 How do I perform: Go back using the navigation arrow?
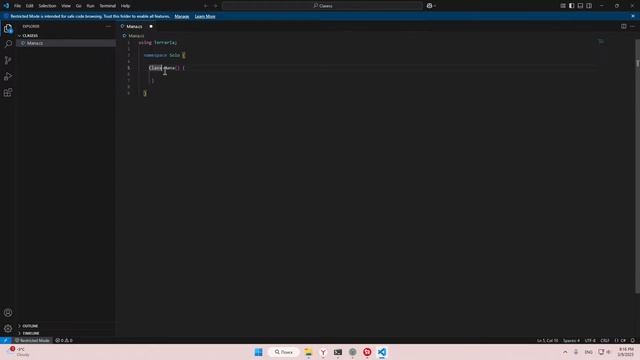click(x=206, y=6)
